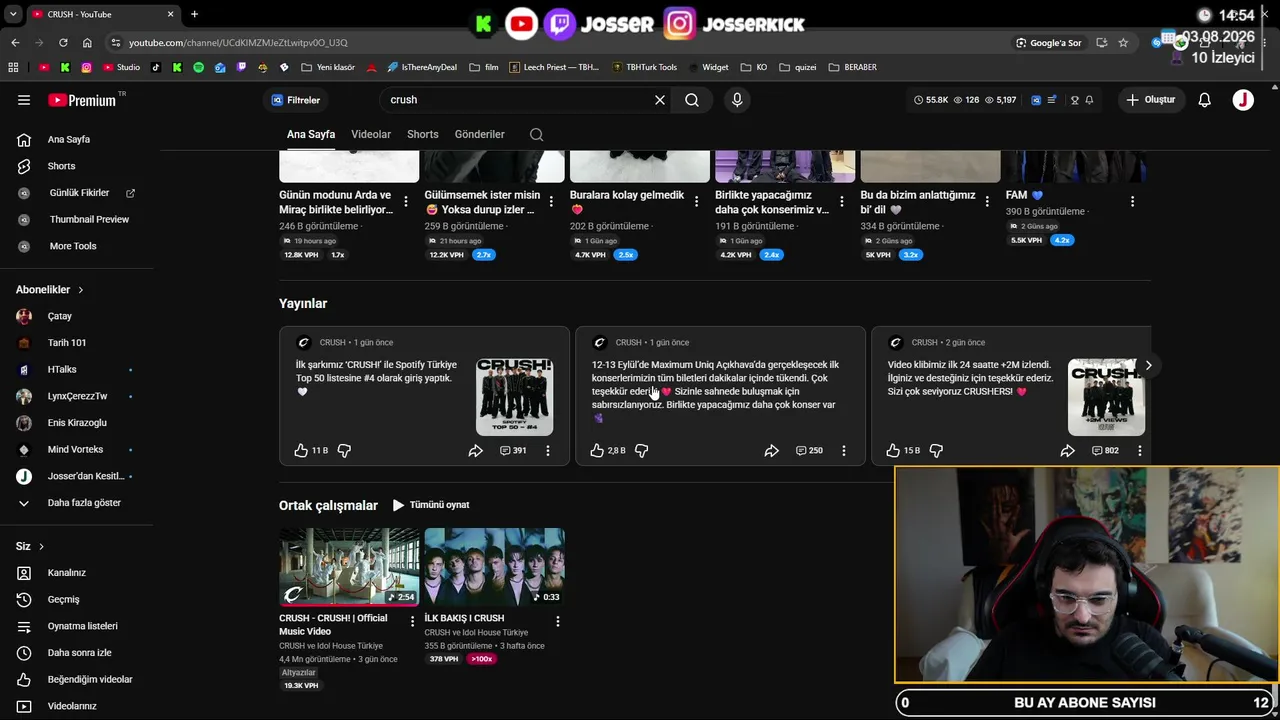Screen dimensions: 1280x720
Task: Open the Çatay subscription channel
Action: point(78,316)
